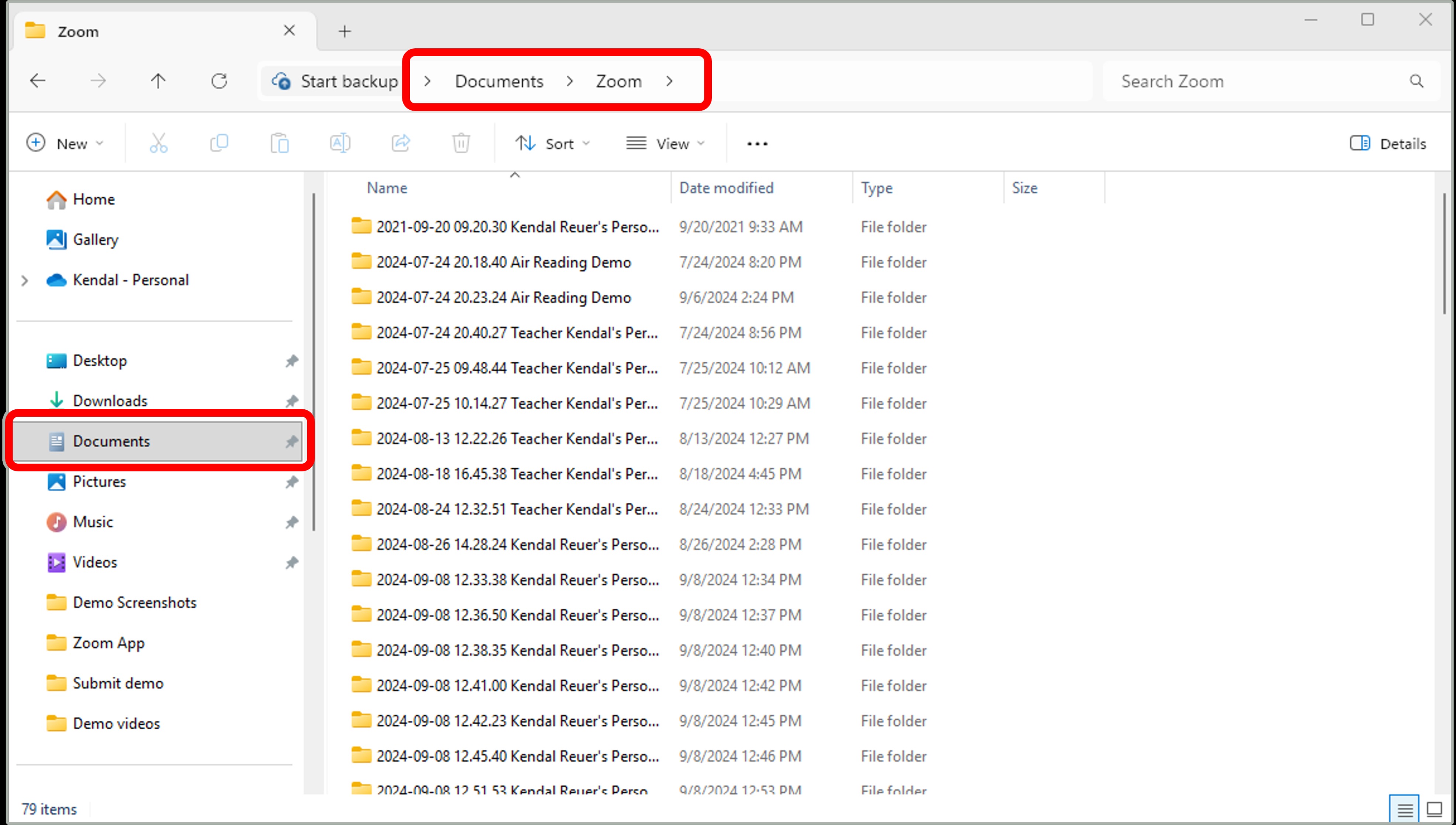Click the Paste clipboard icon

pyautogui.click(x=279, y=143)
